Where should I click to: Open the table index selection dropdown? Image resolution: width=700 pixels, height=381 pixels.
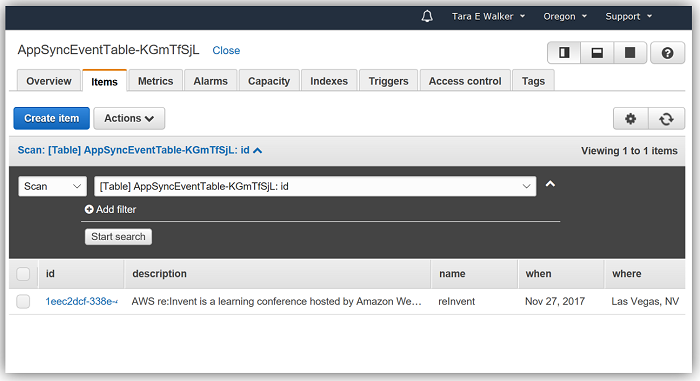click(x=315, y=186)
